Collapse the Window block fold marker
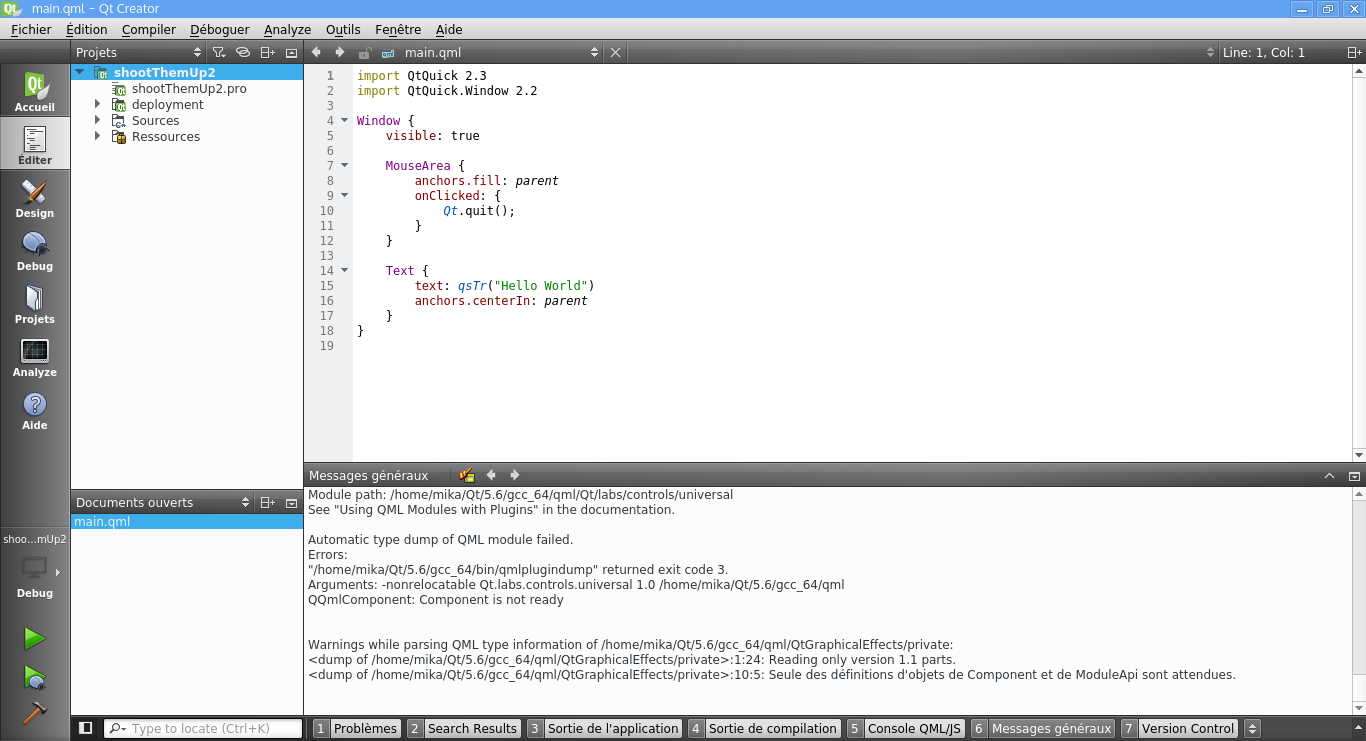The height and width of the screenshot is (741, 1366). tap(344, 121)
